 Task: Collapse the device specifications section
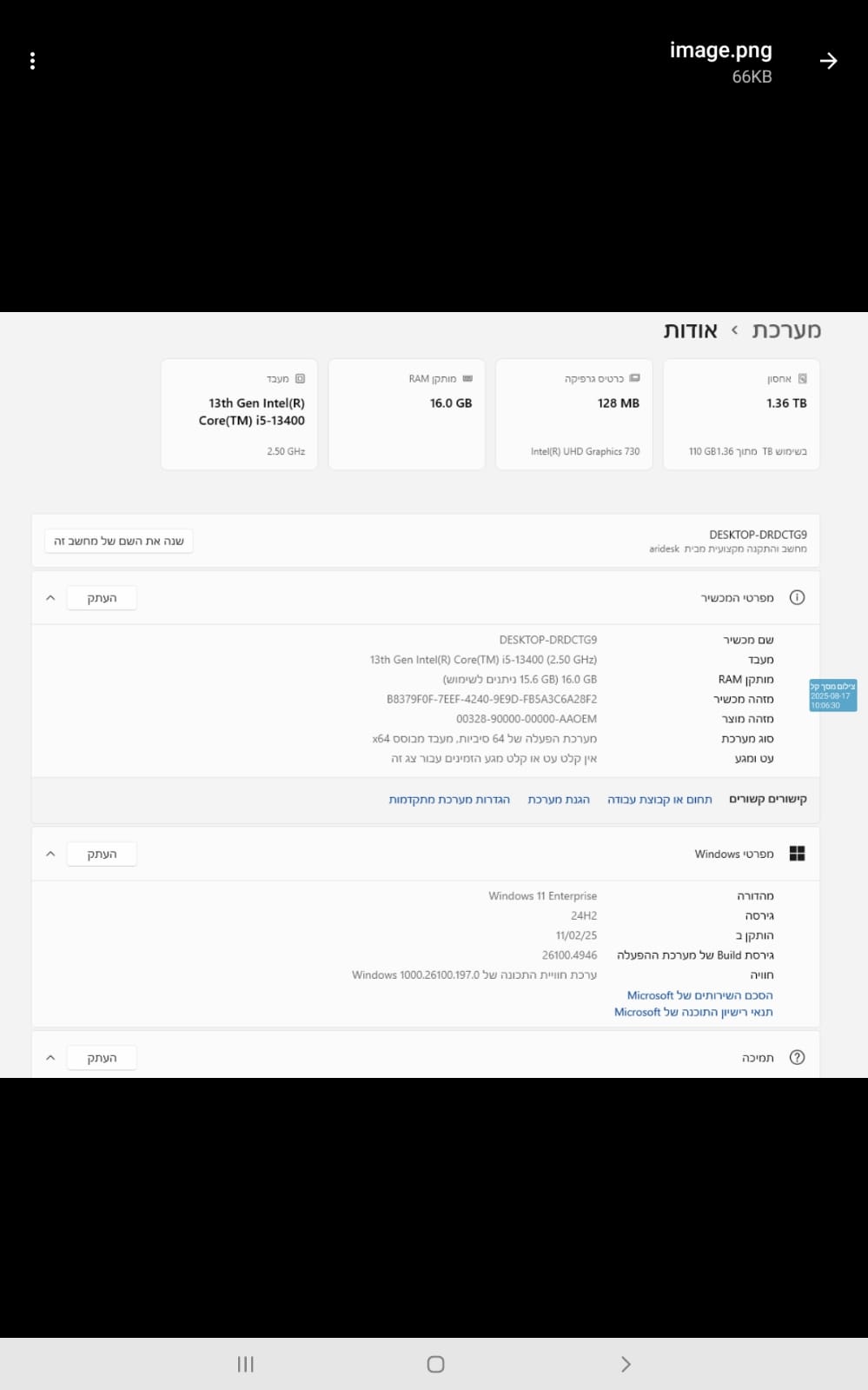pyautogui.click(x=50, y=598)
